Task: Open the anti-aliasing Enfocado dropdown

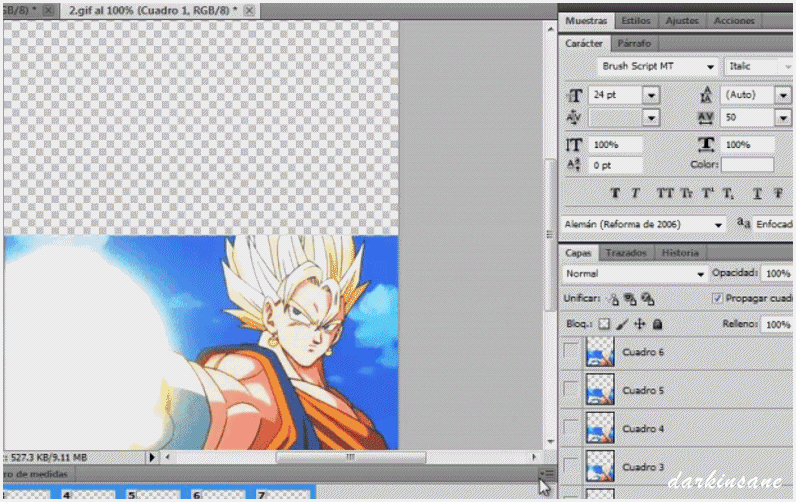Action: click(772, 224)
